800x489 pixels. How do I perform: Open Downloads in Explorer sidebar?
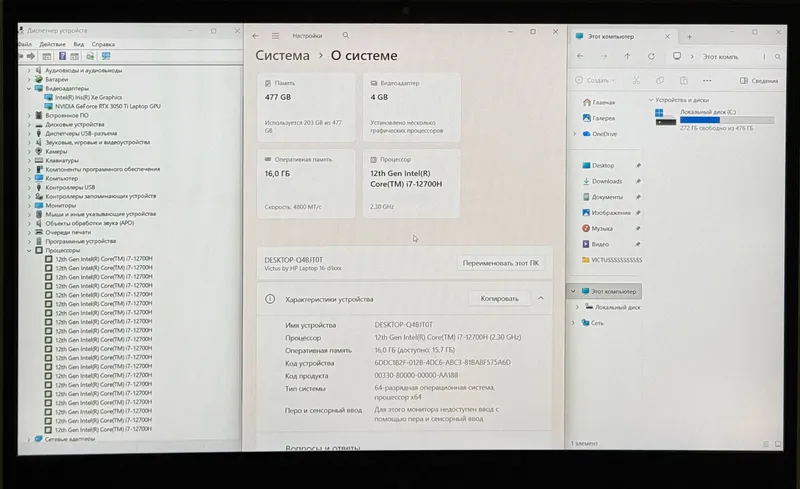point(602,181)
